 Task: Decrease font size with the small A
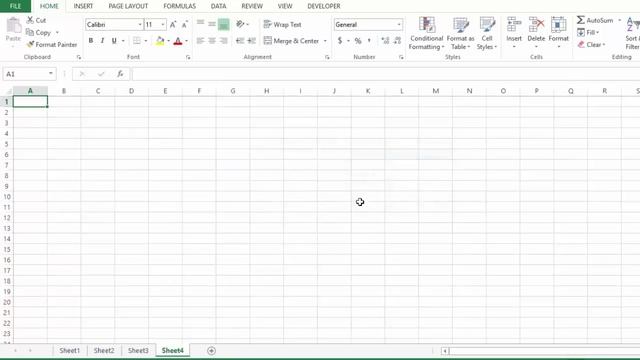pyautogui.click(x=184, y=24)
